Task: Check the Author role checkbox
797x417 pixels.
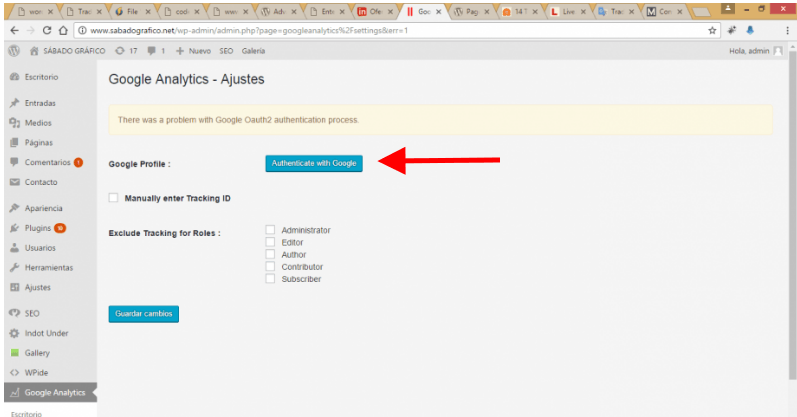Action: coord(270,254)
